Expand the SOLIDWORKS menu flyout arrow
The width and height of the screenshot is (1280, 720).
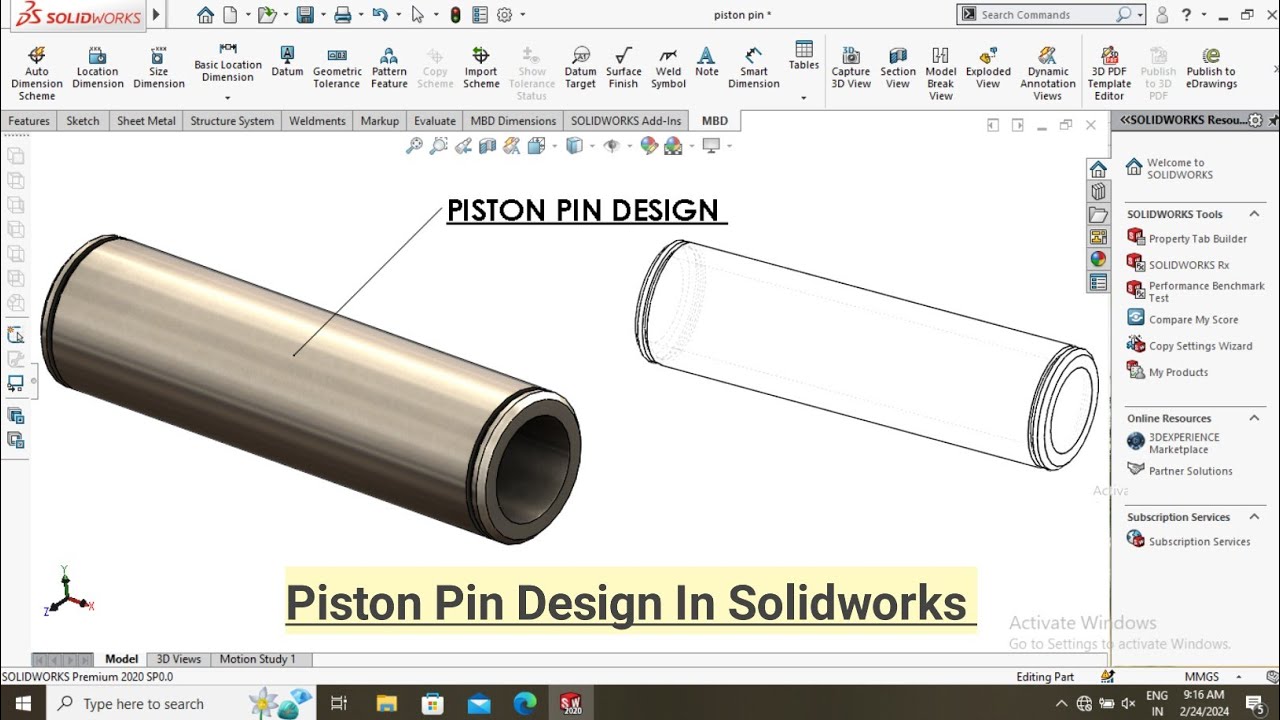point(156,15)
